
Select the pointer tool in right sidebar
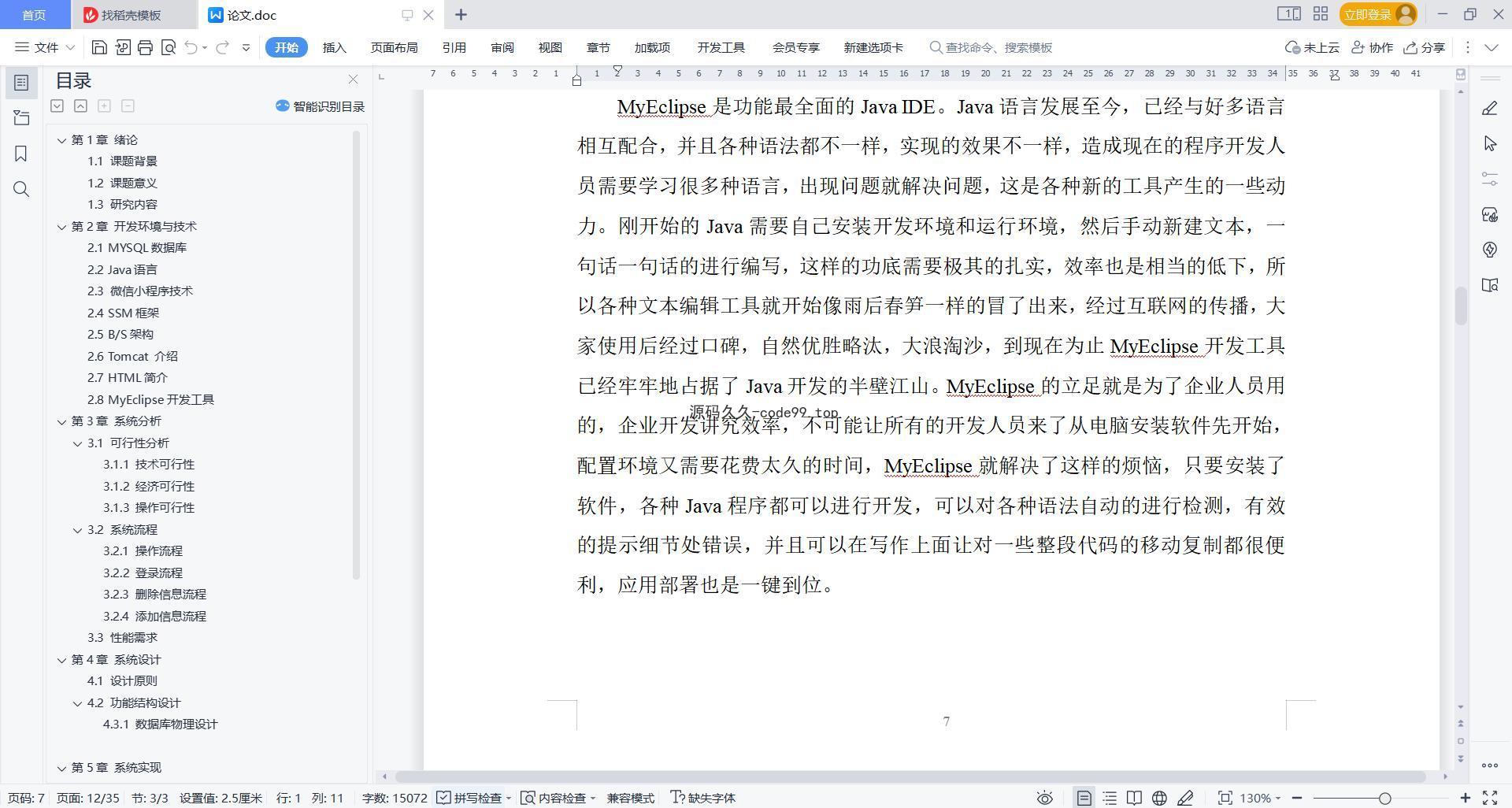pos(1489,143)
